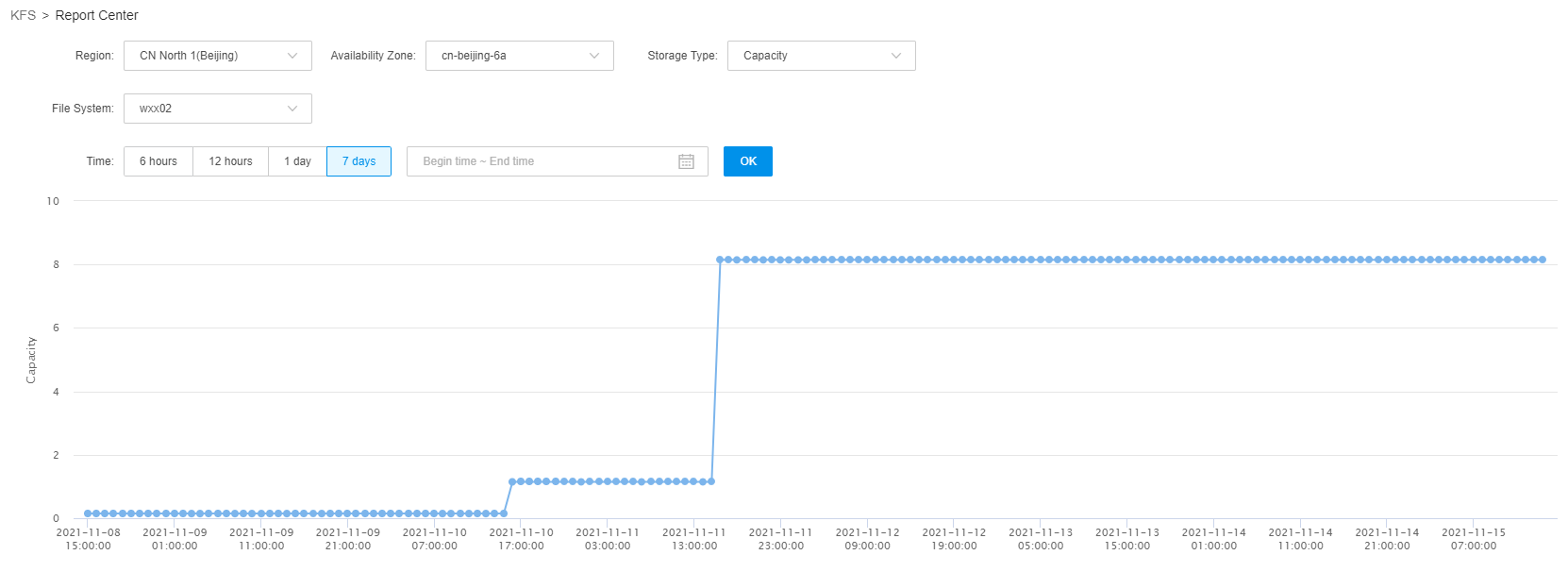Open the CN North 1(Beijing) region dropdown
This screenshot has width=1568, height=572.
tap(218, 56)
